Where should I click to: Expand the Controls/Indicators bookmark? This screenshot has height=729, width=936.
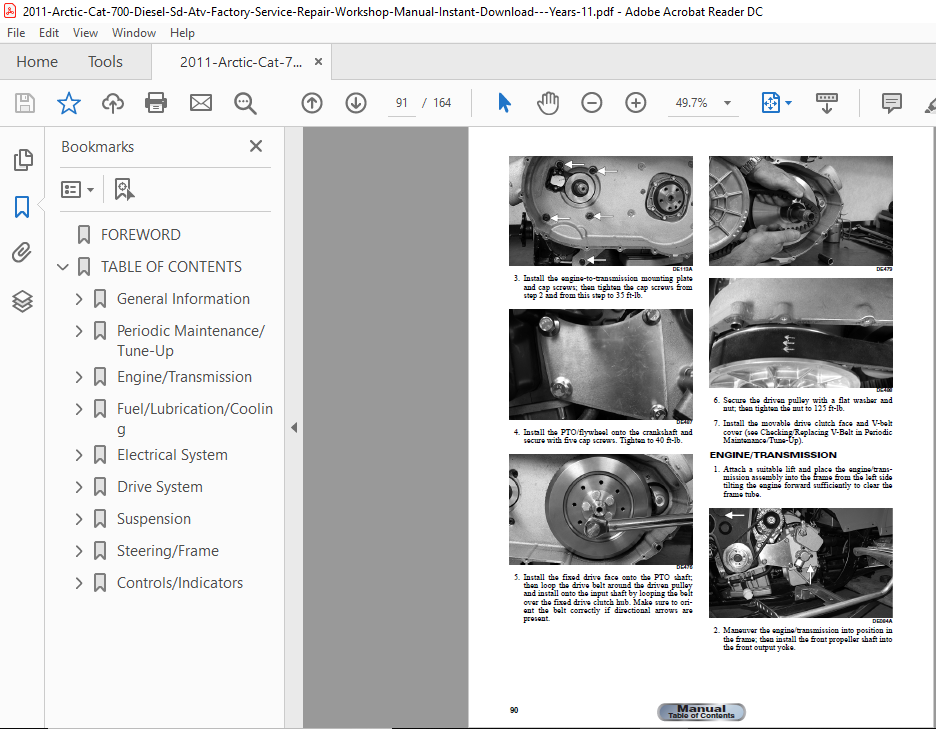coord(79,583)
